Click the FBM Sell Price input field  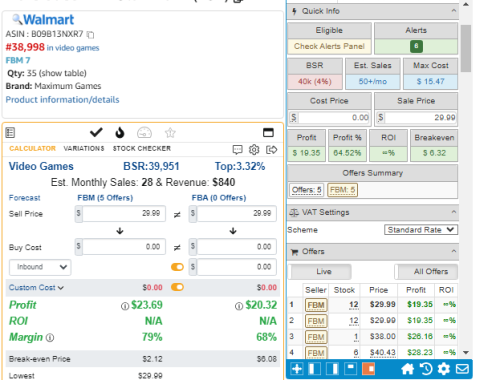(x=124, y=213)
